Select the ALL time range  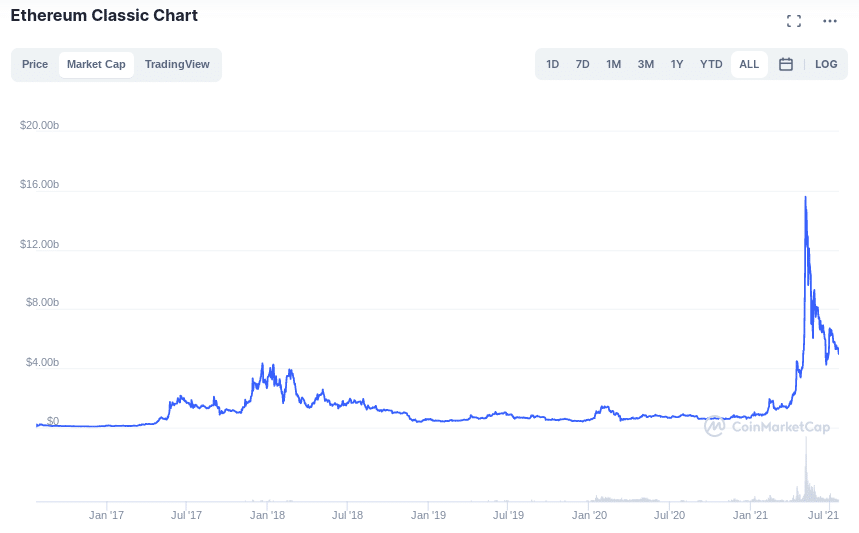click(x=749, y=64)
